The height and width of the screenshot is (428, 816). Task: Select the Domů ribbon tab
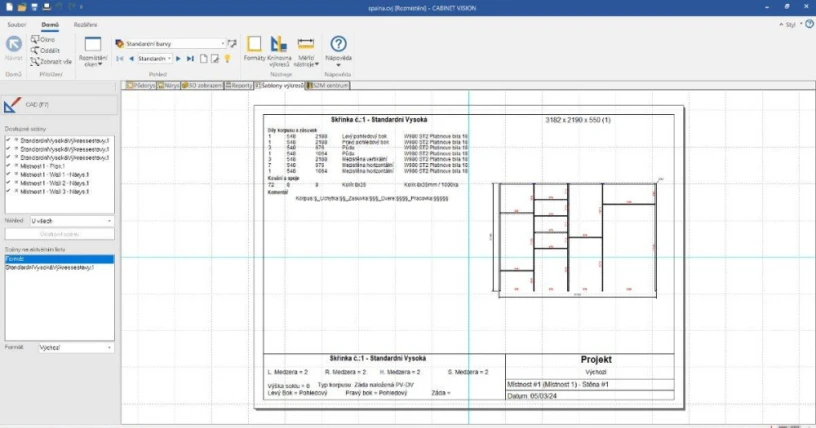tap(50, 24)
